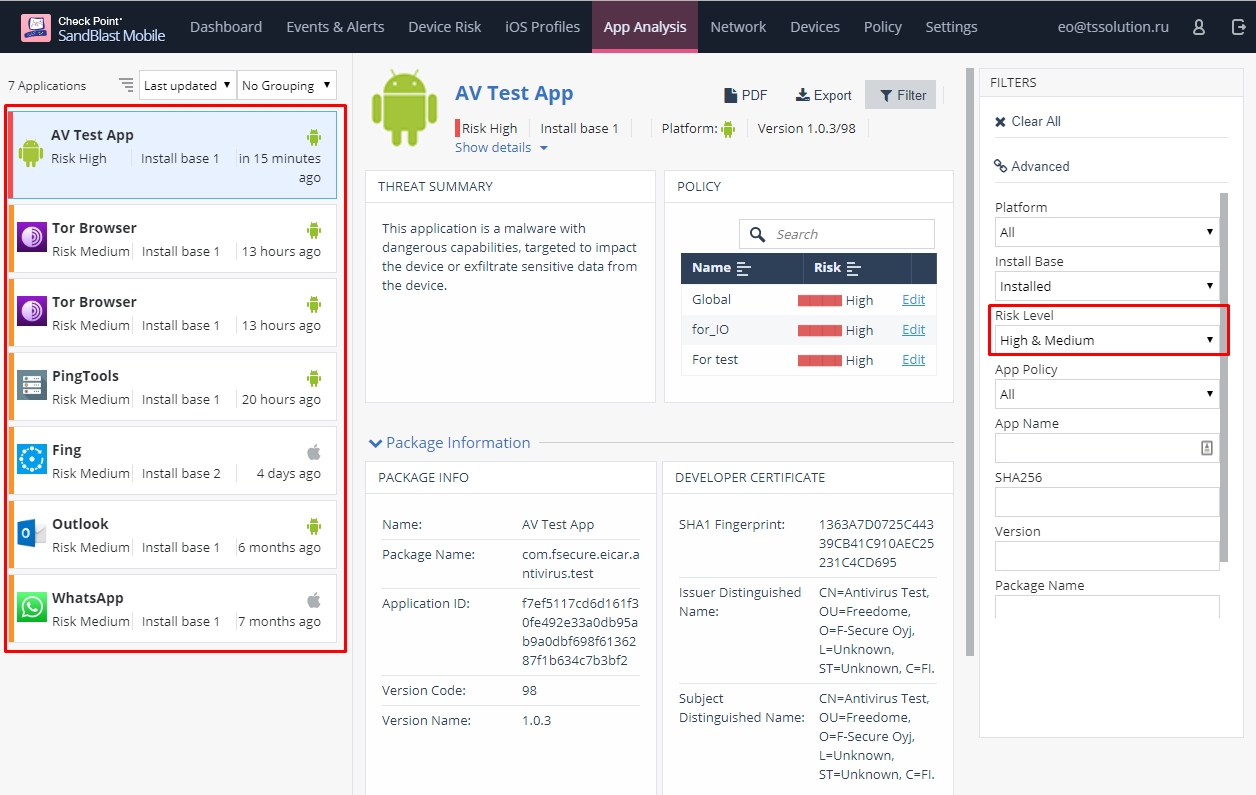The height and width of the screenshot is (795, 1256).
Task: Download the PDF report
Action: pos(746,95)
